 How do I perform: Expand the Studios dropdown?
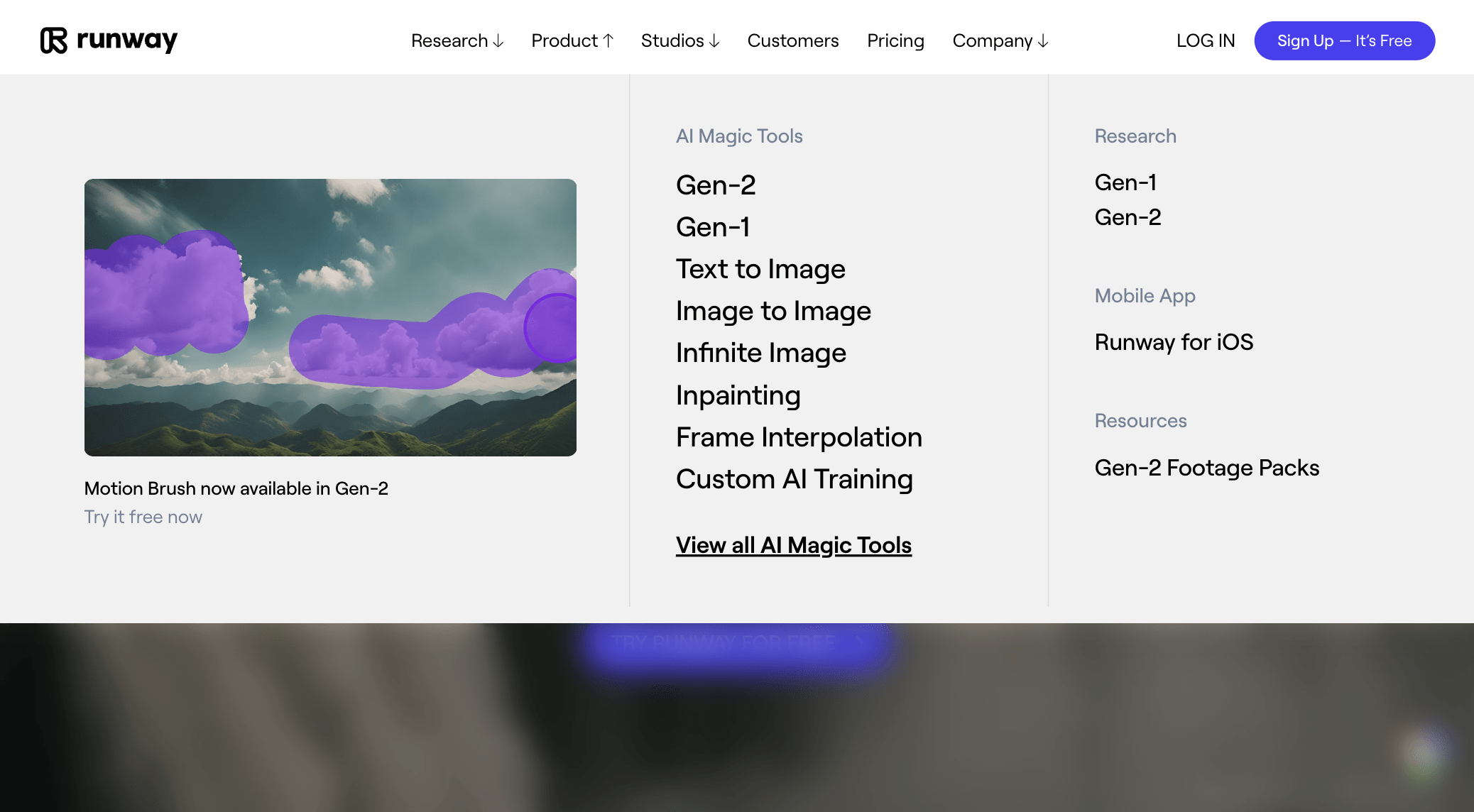[680, 40]
